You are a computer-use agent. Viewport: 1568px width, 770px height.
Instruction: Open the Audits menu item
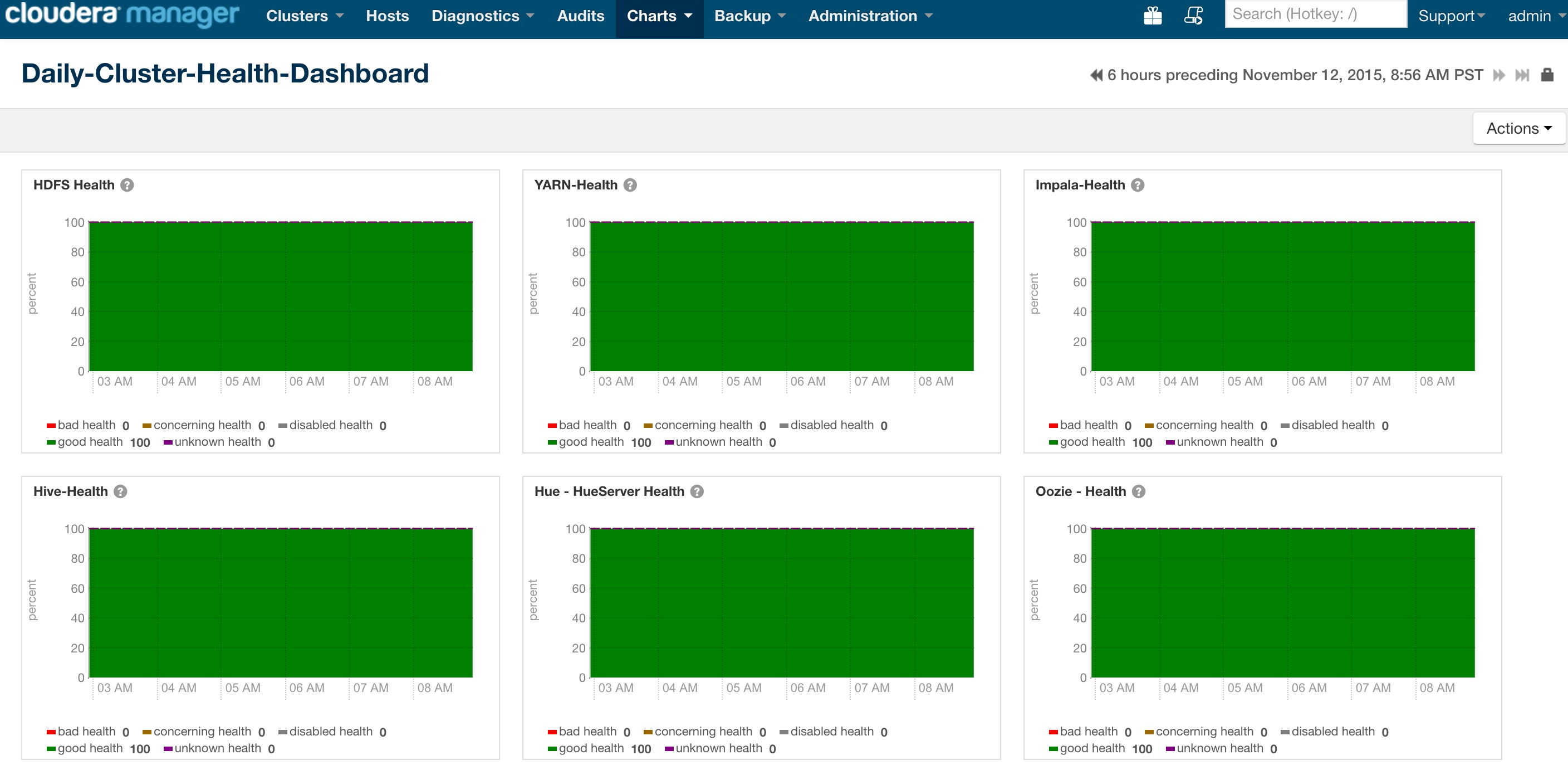pos(580,16)
